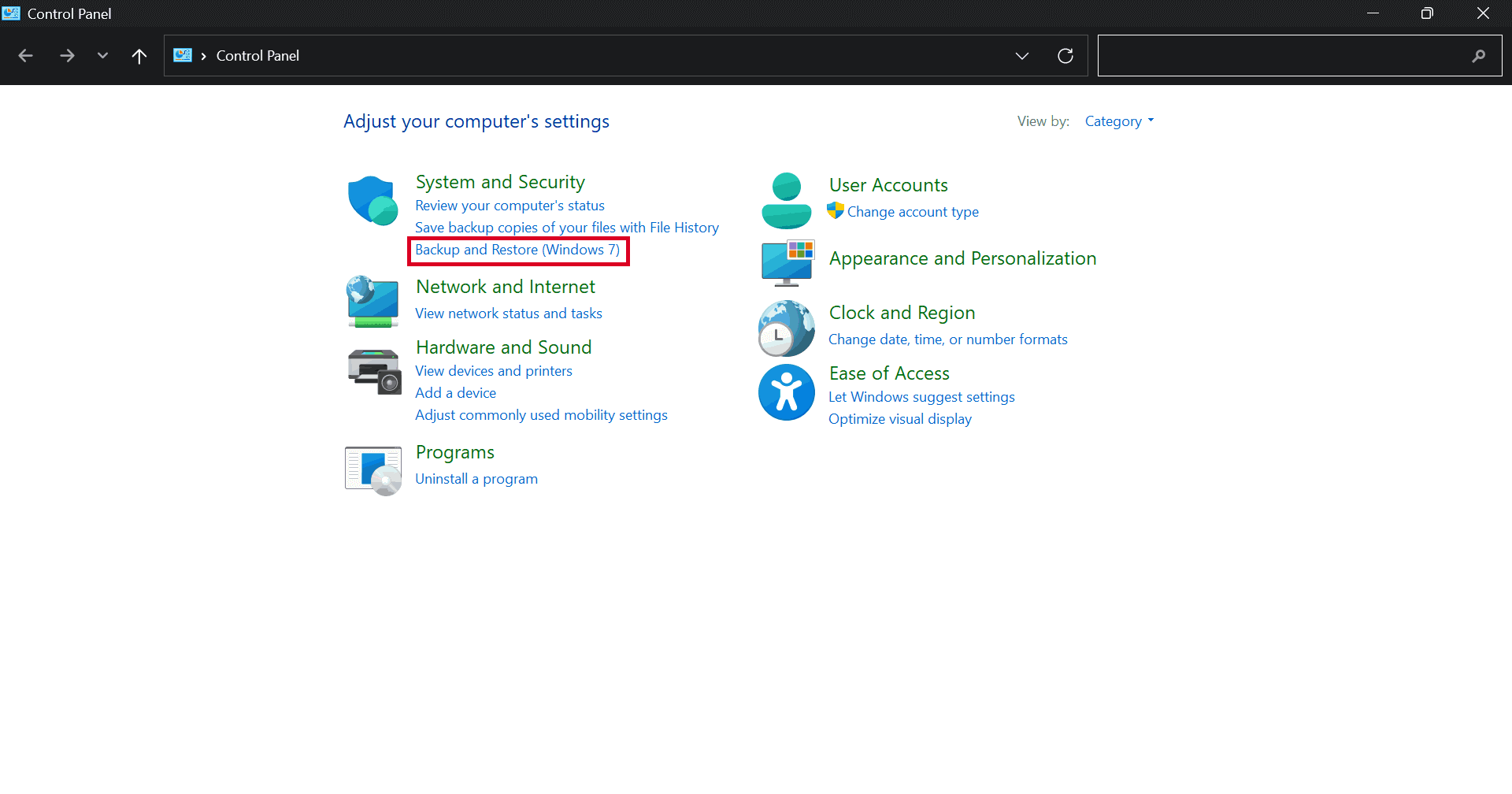This screenshot has width=1512, height=794.
Task: Click the Control Panel icon in the breadcrumb
Action: coord(183,55)
